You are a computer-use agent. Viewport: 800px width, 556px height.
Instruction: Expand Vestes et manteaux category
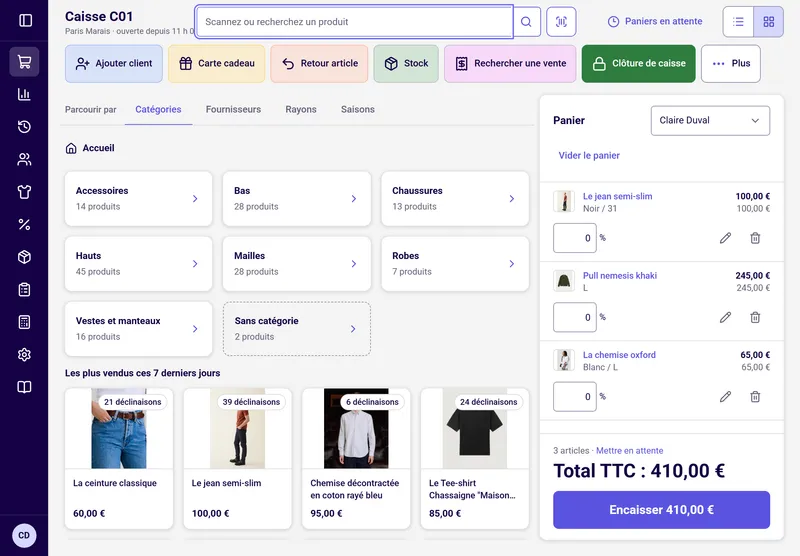[138, 329]
